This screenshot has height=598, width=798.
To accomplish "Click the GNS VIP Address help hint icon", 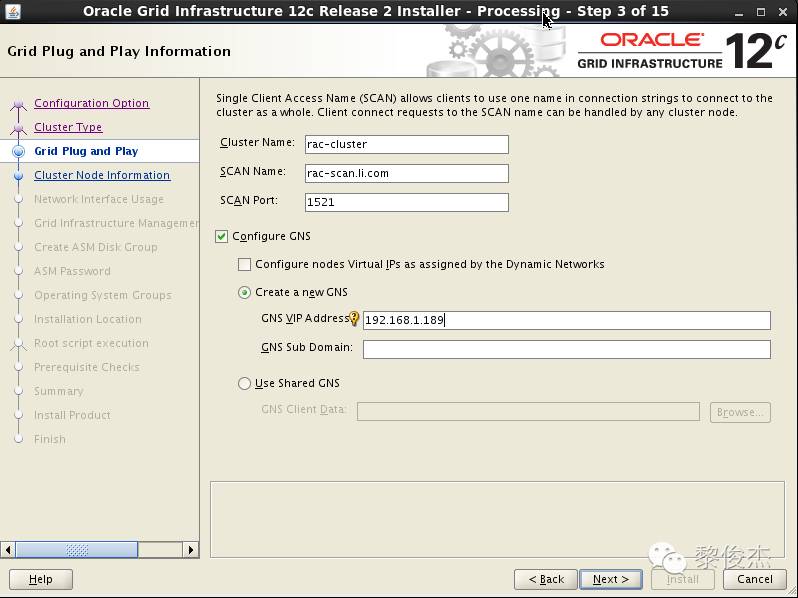I will click(x=354, y=319).
